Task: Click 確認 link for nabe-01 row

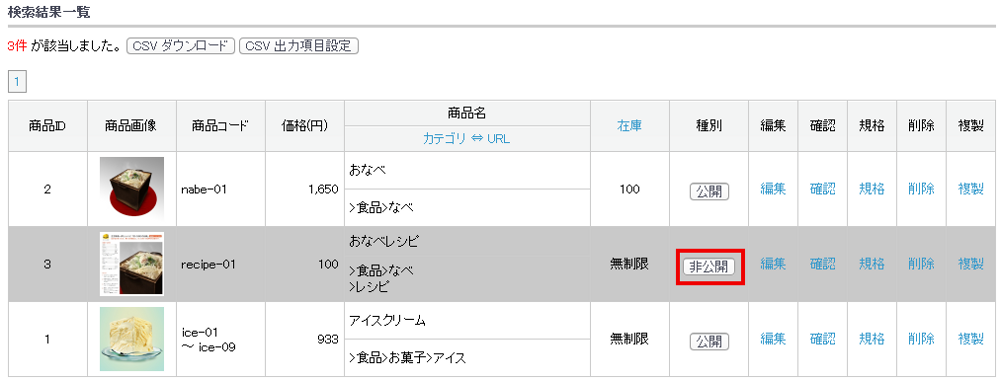Action: point(823,189)
